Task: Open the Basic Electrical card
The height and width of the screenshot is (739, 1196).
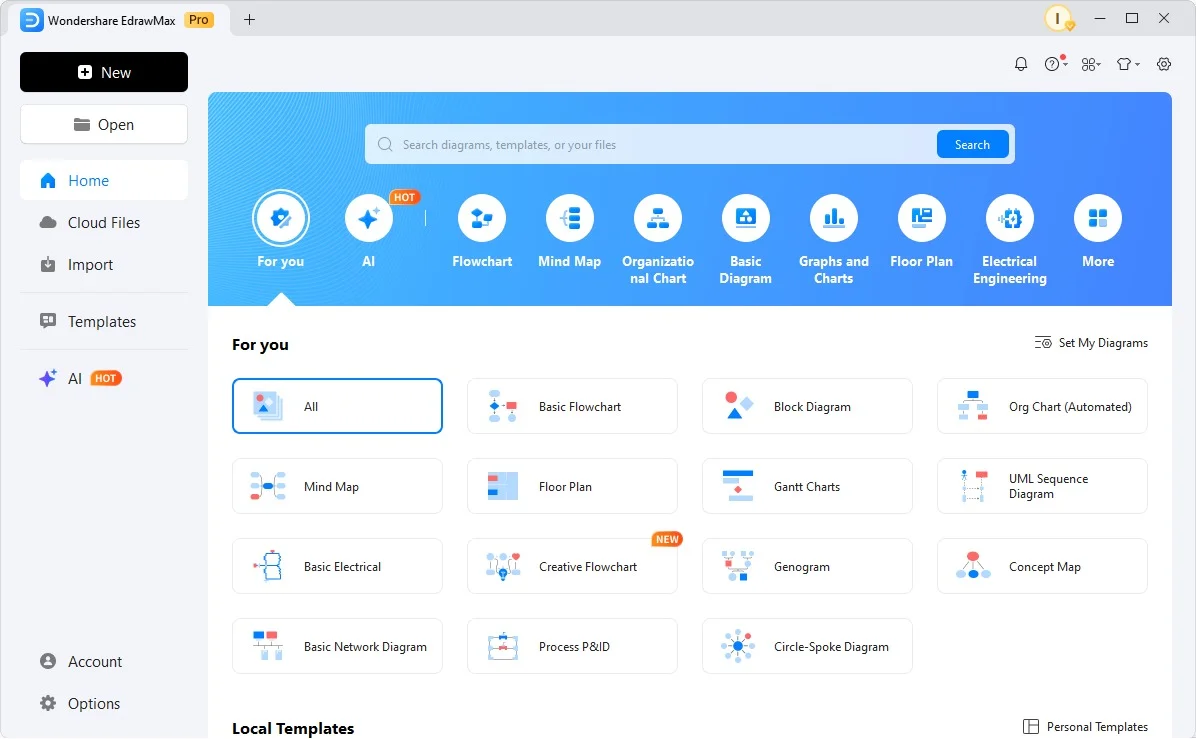Action: point(337,567)
